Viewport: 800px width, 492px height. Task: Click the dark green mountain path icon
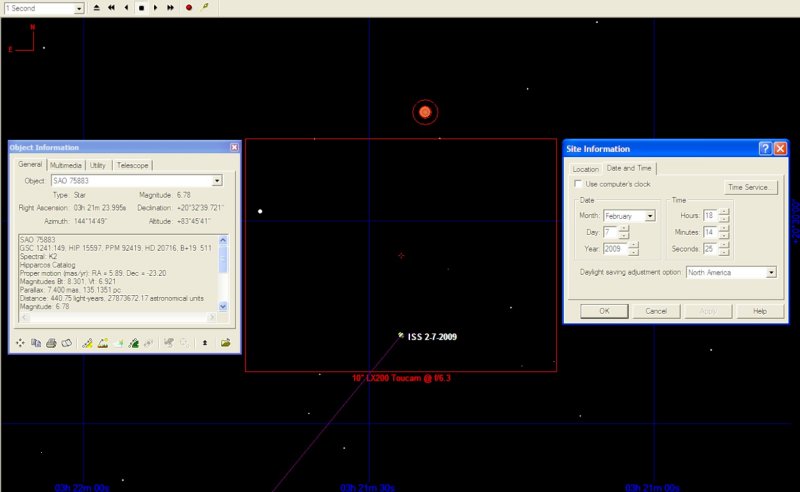click(x=134, y=343)
